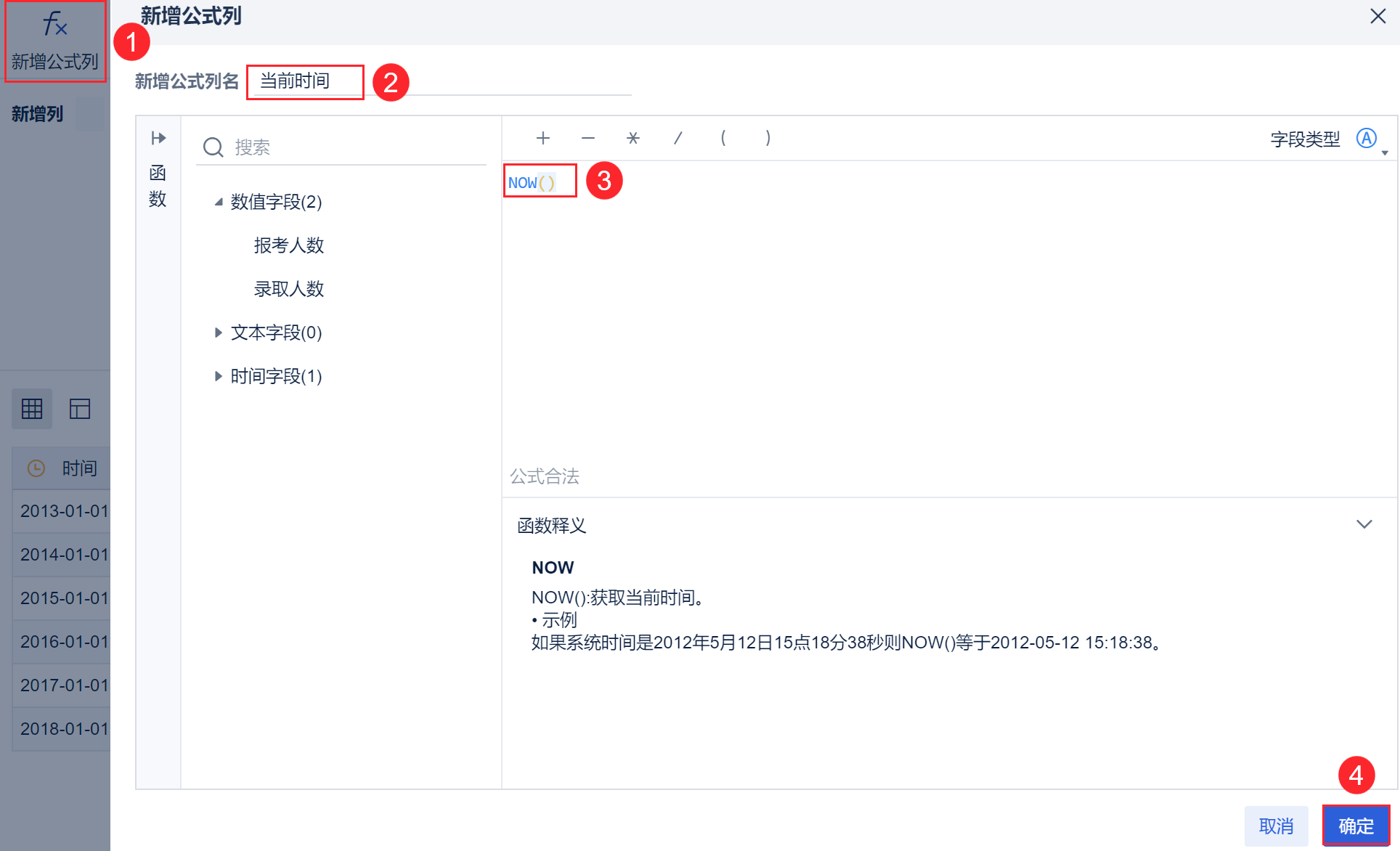The image size is (1400, 851).
Task: Click the 新增公式列 fx icon
Action: coord(55,25)
